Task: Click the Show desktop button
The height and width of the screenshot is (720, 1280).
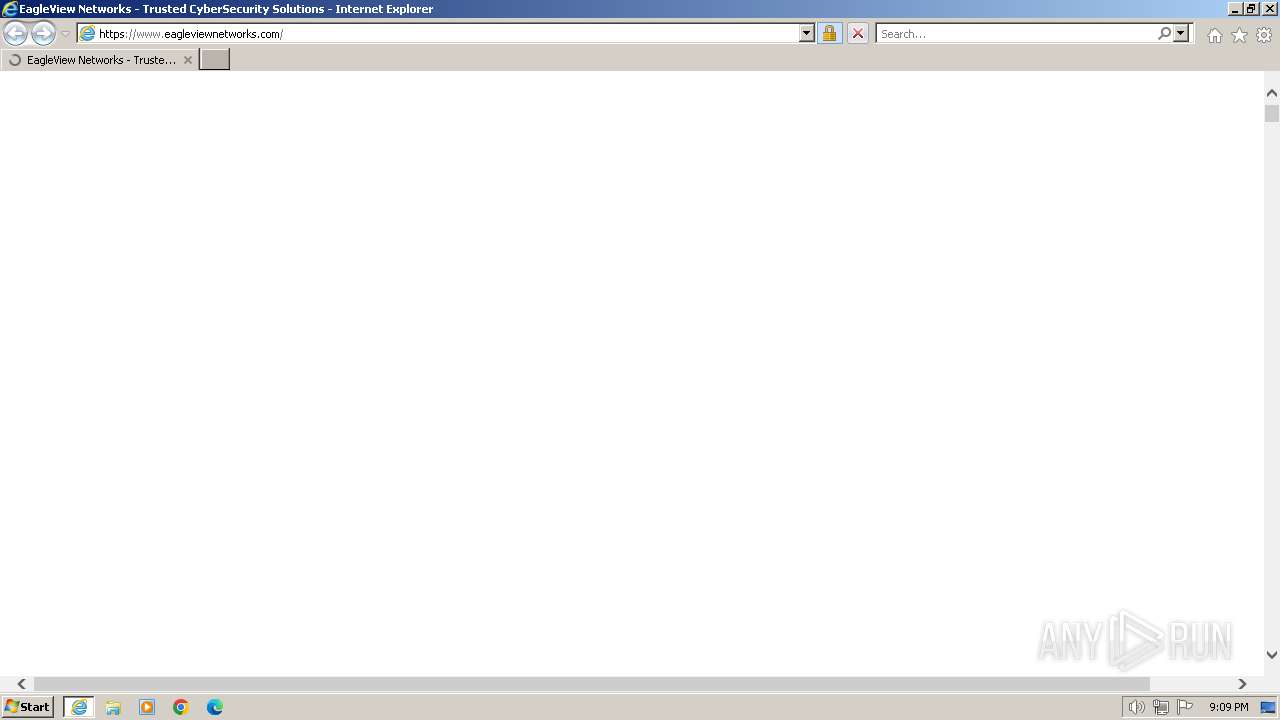Action: 1268,707
